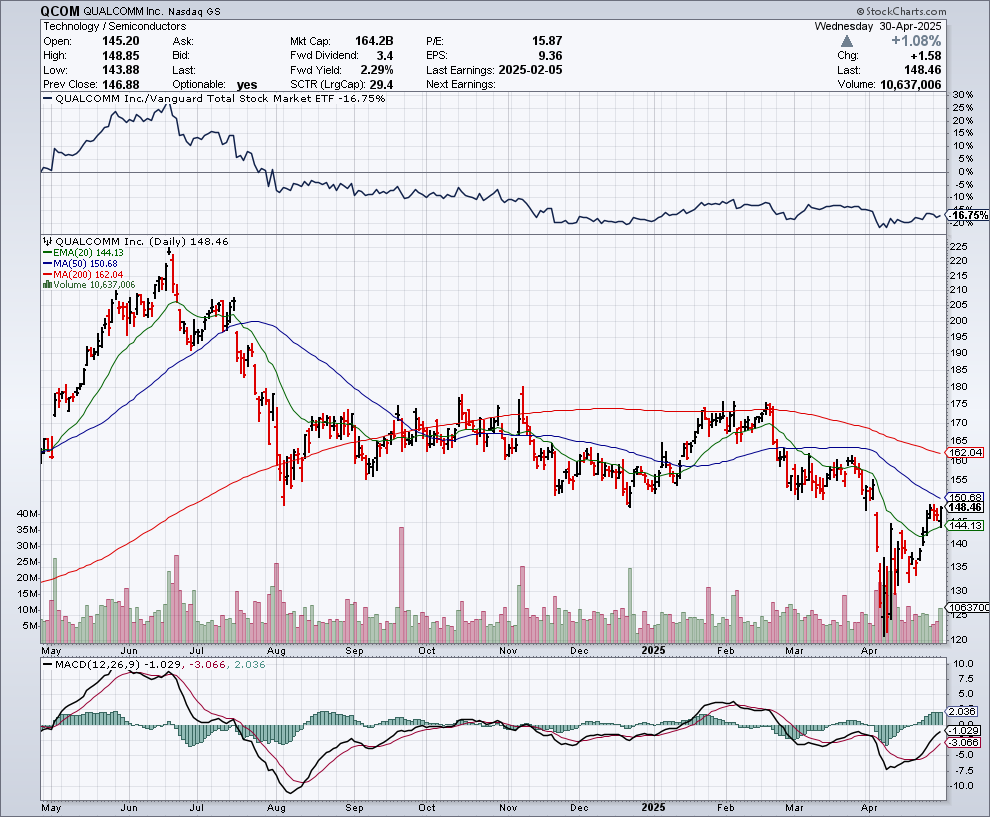The image size is (990, 817).
Task: Click the Last Earnings date 2025-02-05
Action: click(530, 70)
